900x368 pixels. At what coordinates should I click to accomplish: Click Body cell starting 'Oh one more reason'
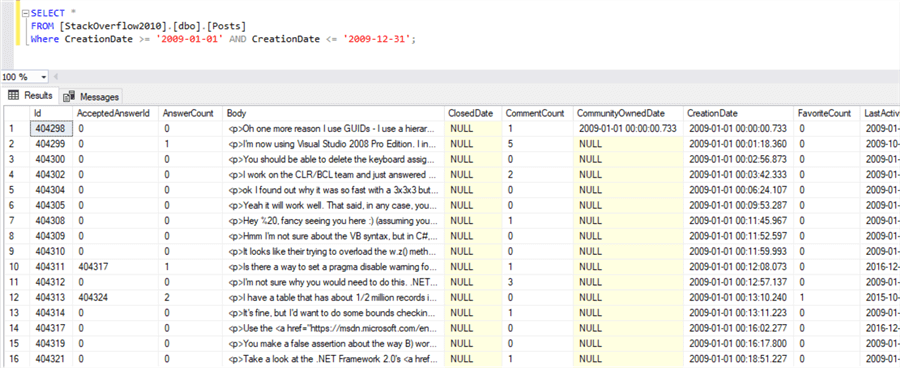[334, 128]
